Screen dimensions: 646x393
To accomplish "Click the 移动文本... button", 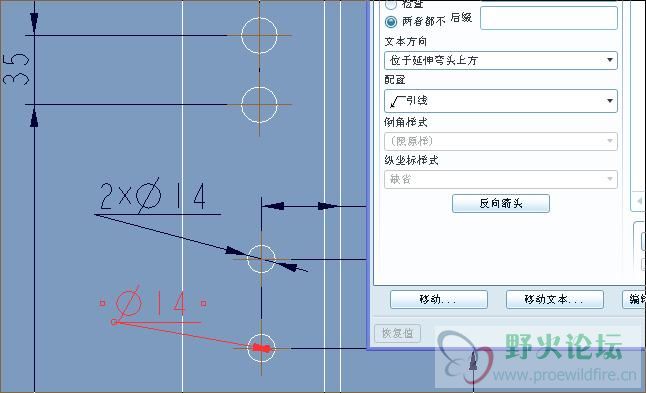I will point(555,299).
